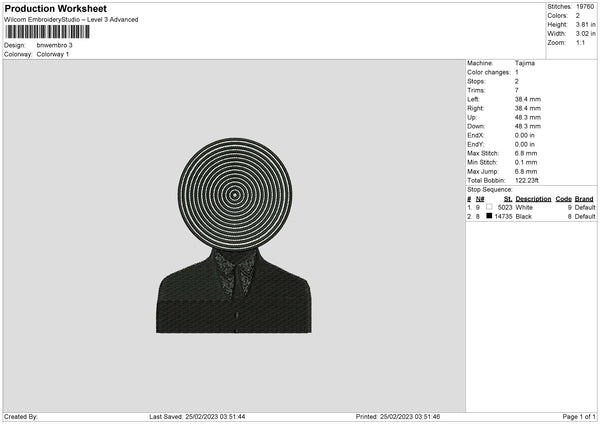Click the 'Stop Sequence:' heading
The height and width of the screenshot is (424, 600).
[x=489, y=189]
